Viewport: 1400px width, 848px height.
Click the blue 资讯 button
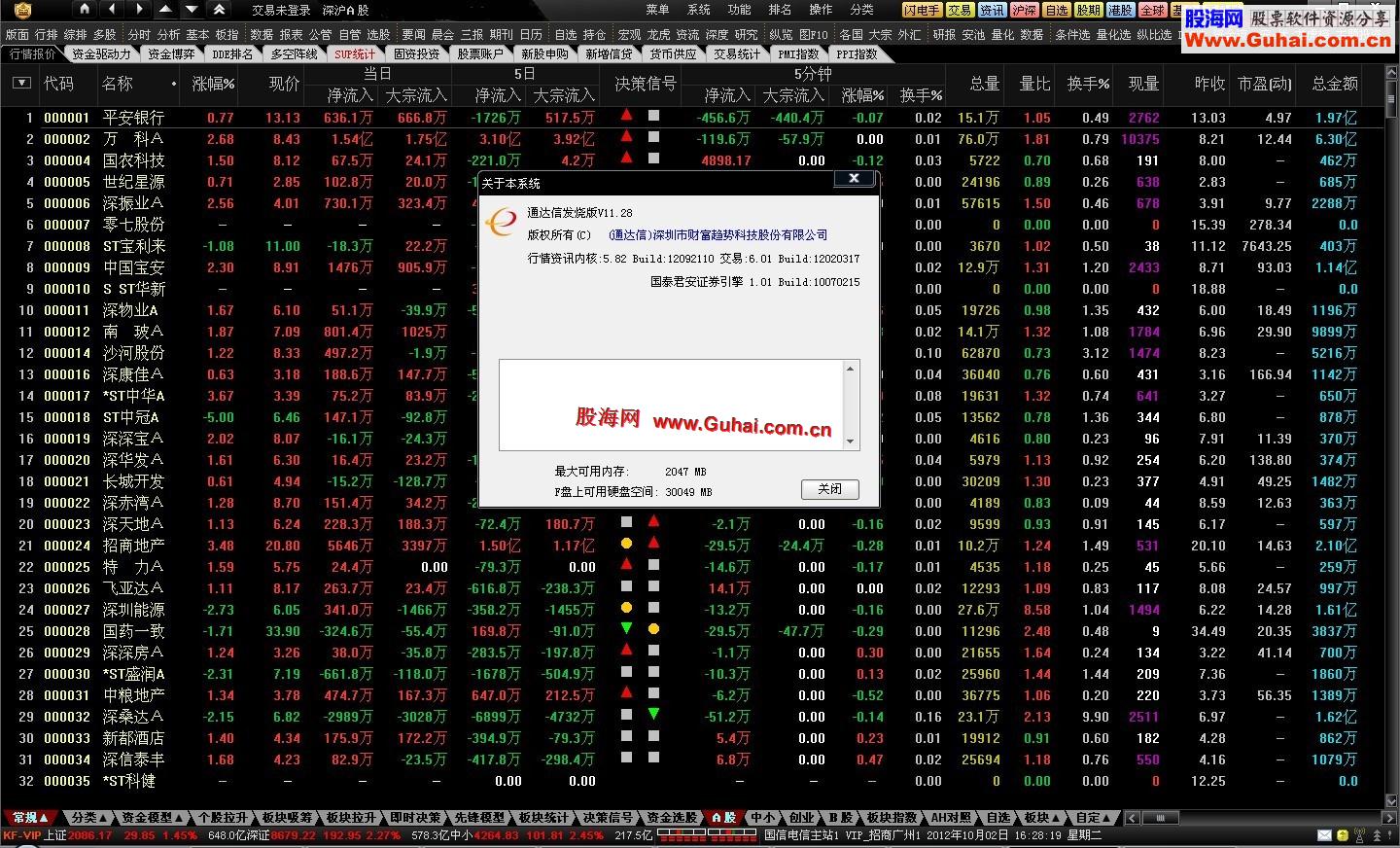click(992, 10)
